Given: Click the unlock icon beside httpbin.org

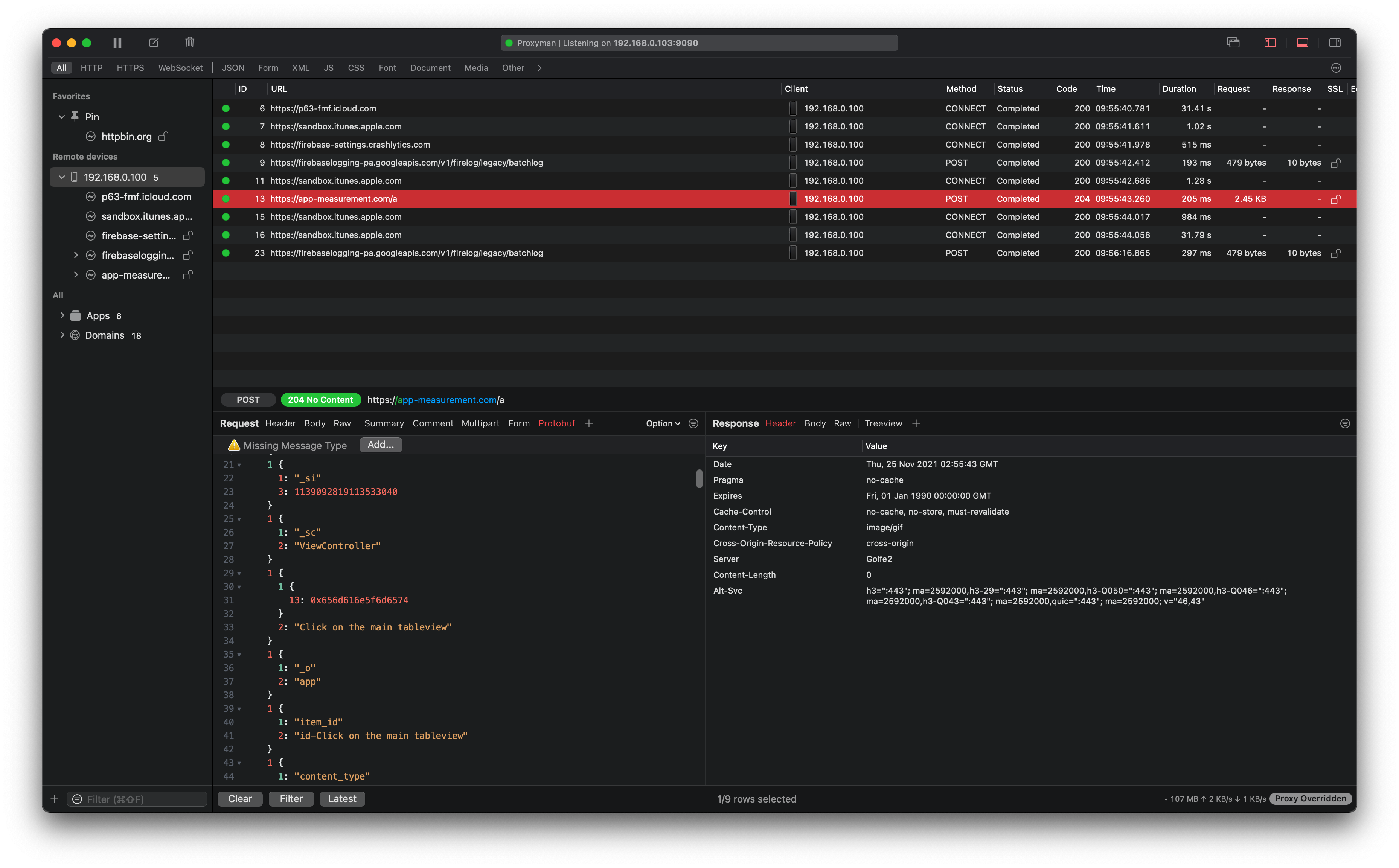Looking at the screenshot, I should pyautogui.click(x=164, y=136).
